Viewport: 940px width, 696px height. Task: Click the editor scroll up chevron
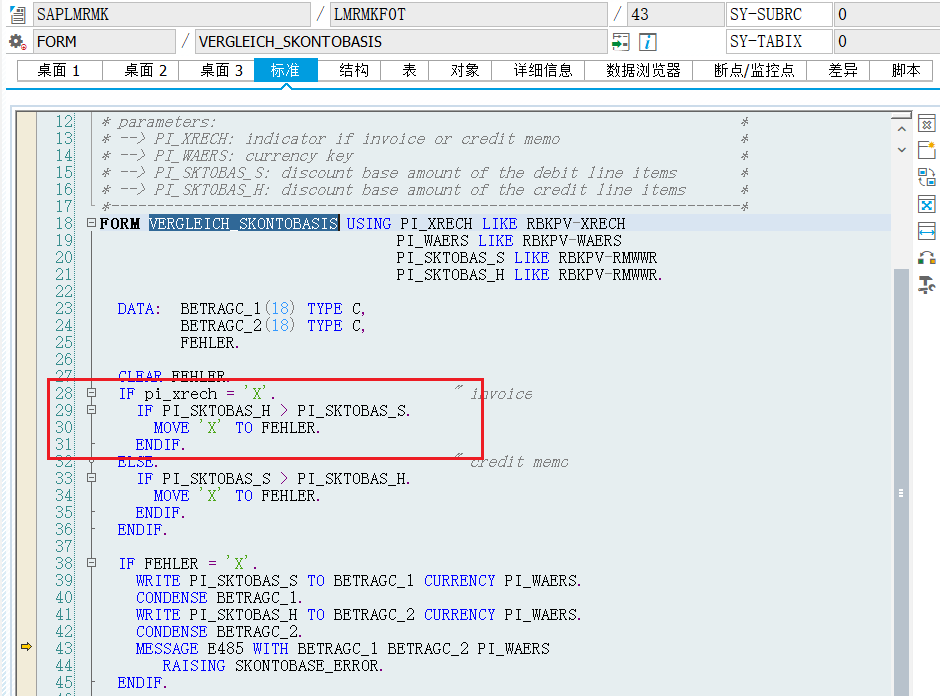902,129
